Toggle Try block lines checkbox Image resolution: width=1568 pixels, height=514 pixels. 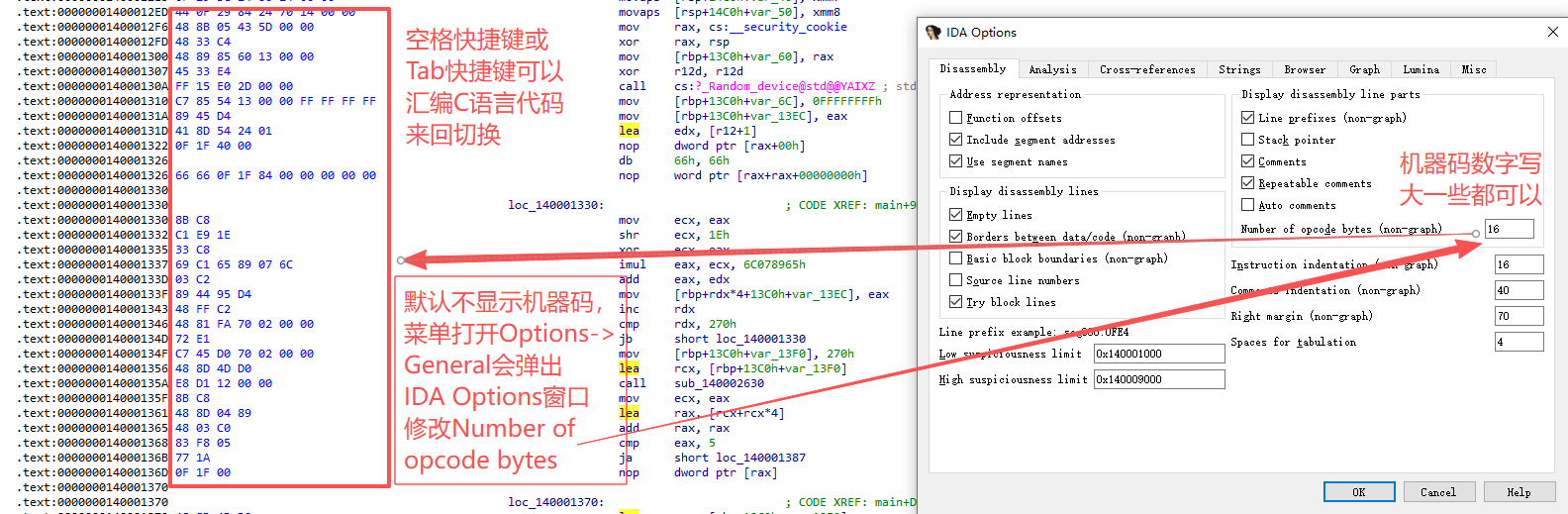coord(955,302)
